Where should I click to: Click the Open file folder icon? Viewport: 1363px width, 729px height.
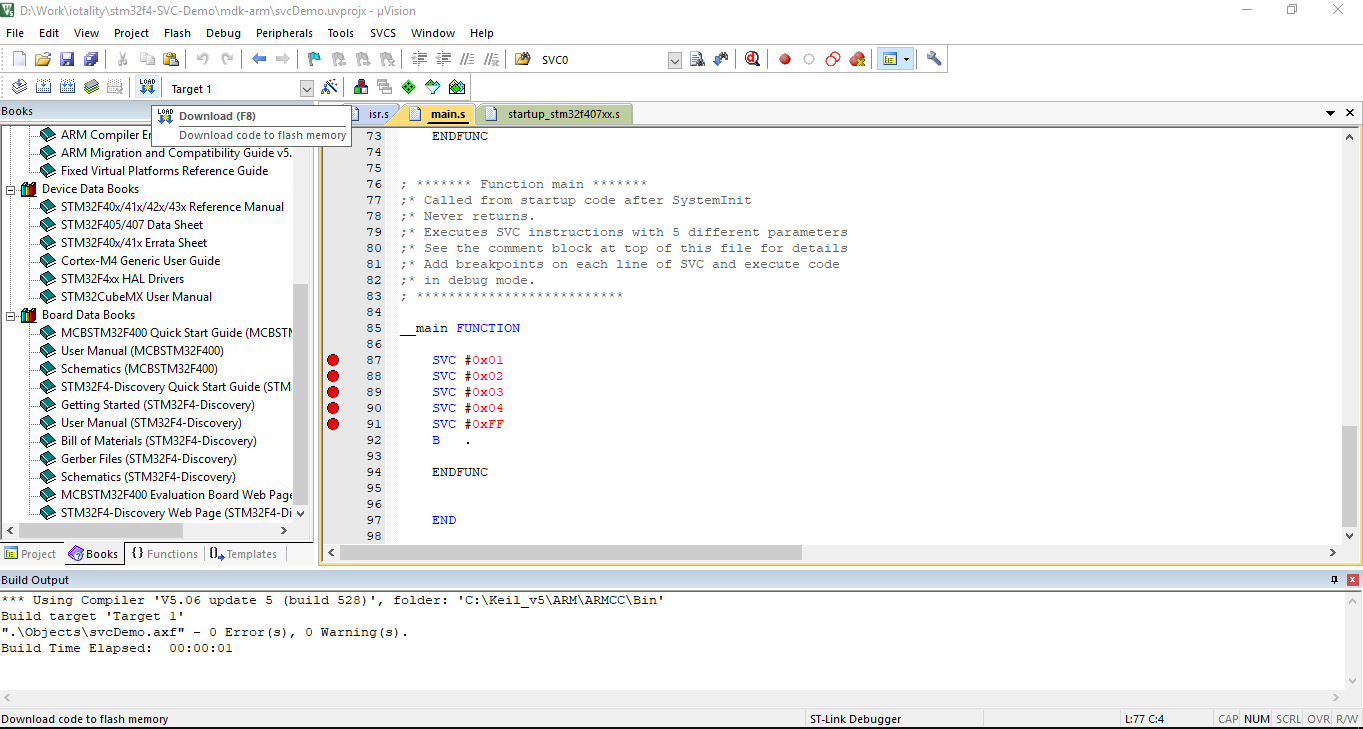(x=43, y=60)
